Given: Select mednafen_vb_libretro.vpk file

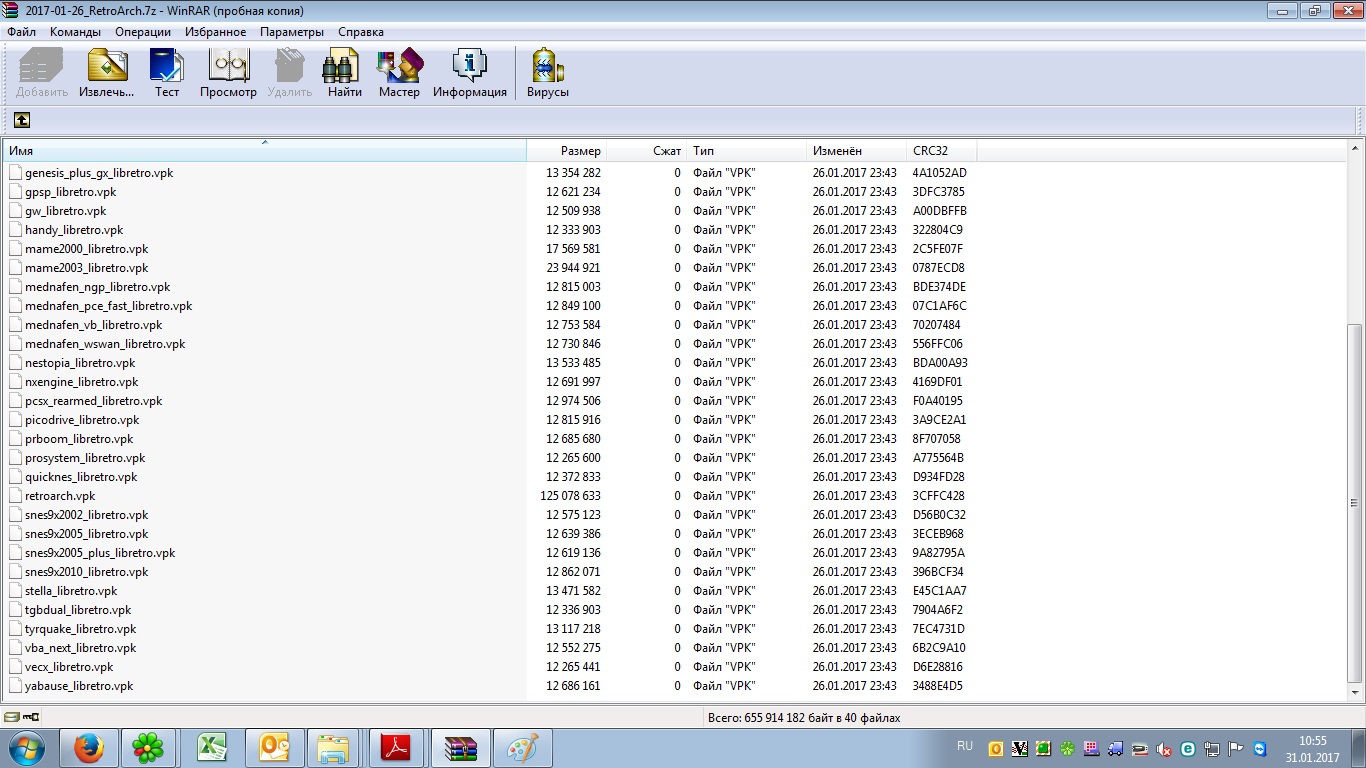Looking at the screenshot, I should [93, 325].
